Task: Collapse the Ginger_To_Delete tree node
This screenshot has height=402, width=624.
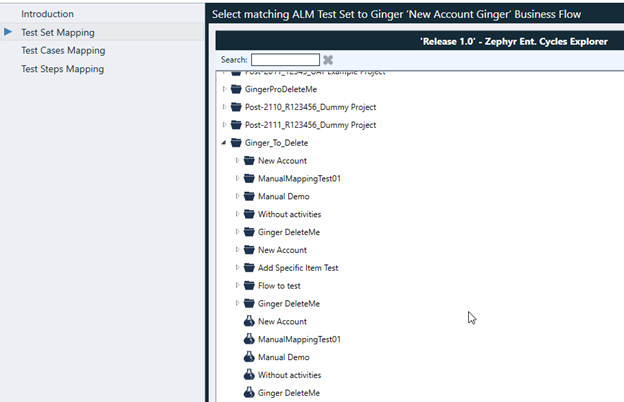Action: tap(224, 143)
